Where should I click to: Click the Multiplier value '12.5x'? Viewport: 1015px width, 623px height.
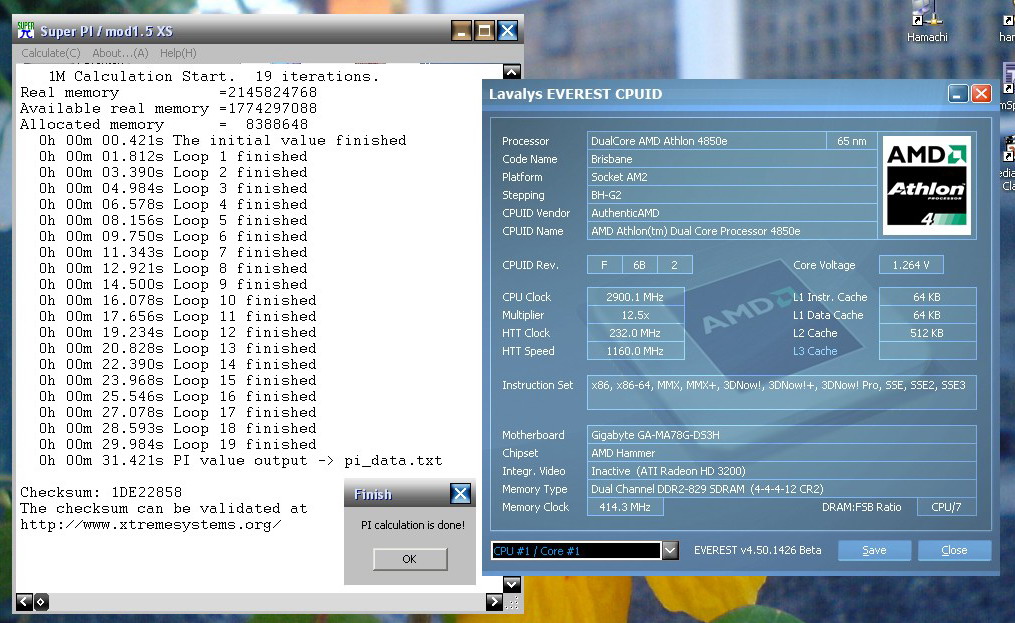[635, 315]
